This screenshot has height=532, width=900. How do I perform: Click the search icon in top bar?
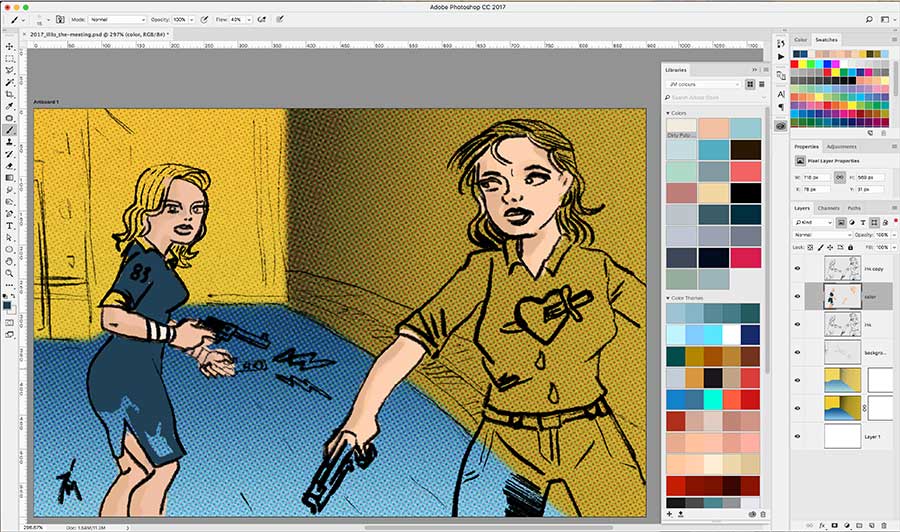(x=869, y=19)
